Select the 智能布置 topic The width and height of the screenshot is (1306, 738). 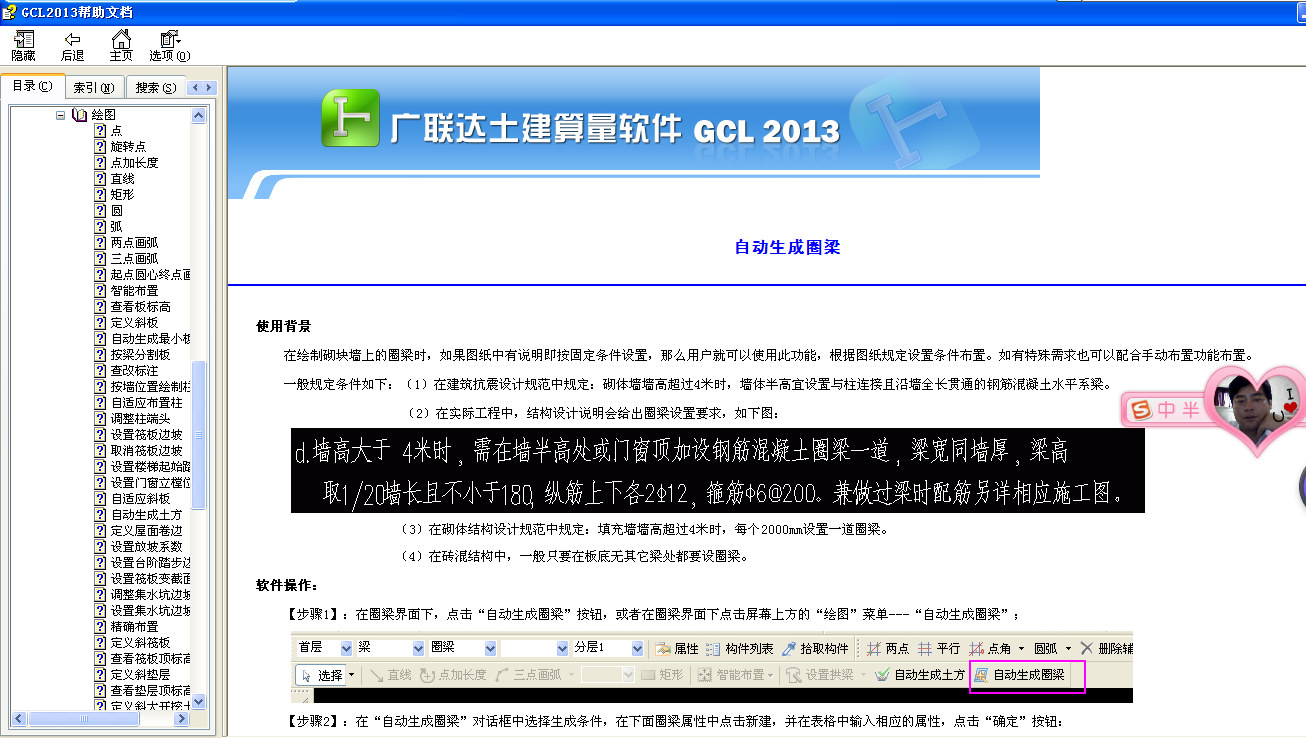click(x=134, y=291)
